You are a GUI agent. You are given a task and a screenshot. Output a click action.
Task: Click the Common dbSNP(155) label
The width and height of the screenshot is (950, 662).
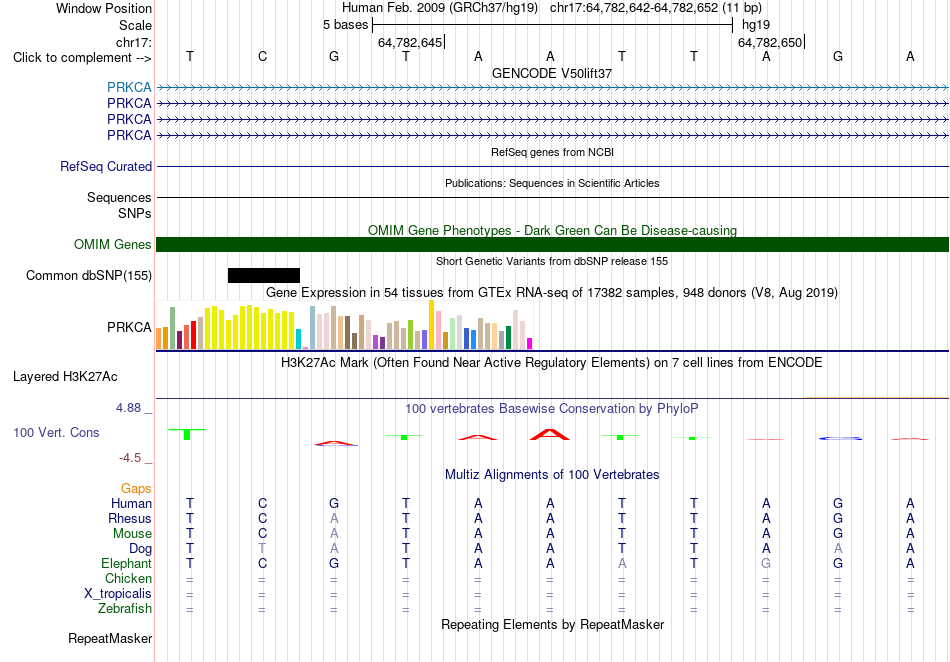89,276
